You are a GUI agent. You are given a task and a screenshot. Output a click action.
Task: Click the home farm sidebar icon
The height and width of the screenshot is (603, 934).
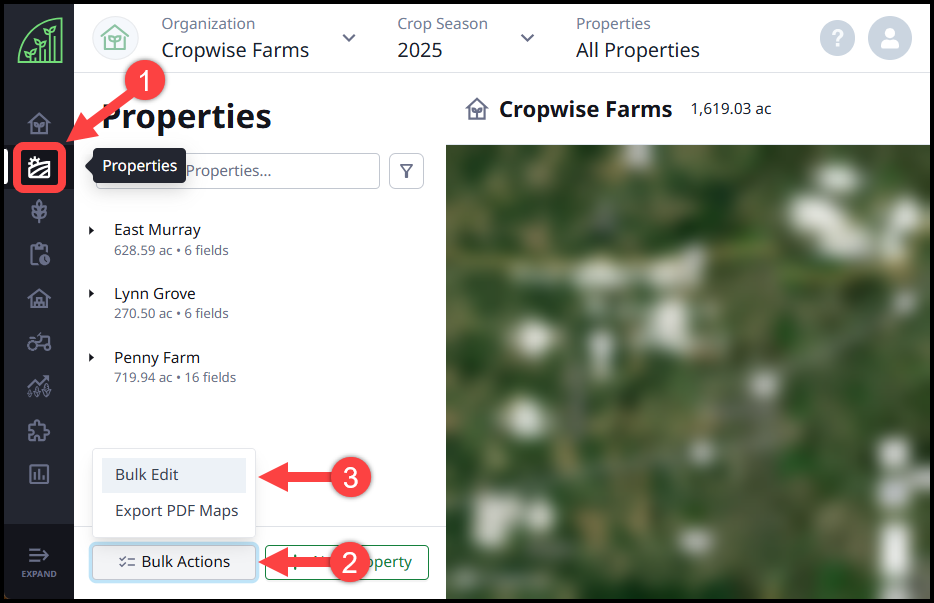pyautogui.click(x=39, y=124)
